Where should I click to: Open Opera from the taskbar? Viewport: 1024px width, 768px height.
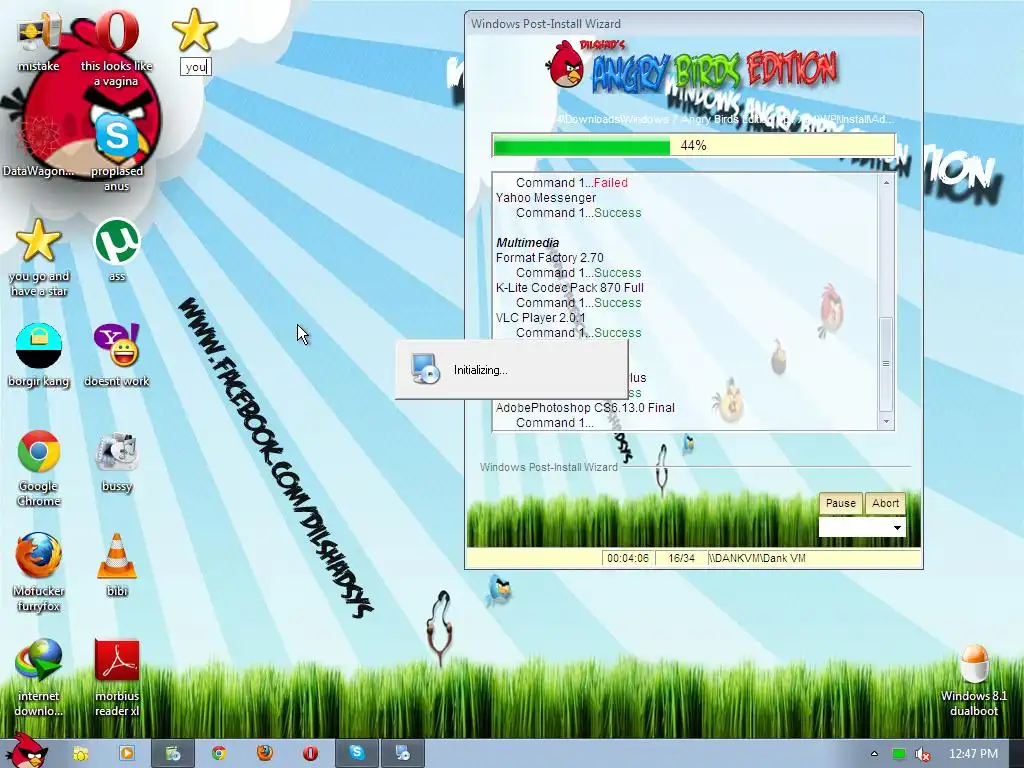[310, 754]
